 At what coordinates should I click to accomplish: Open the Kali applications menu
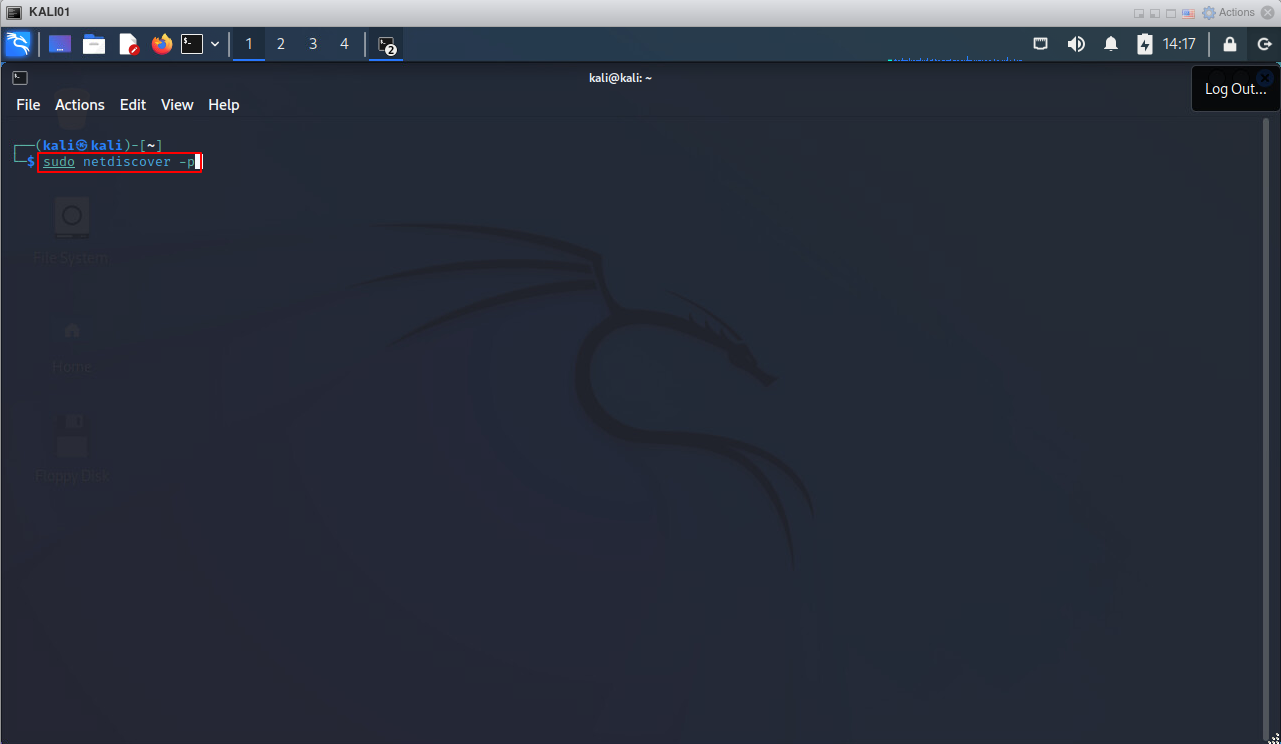[x=18, y=44]
